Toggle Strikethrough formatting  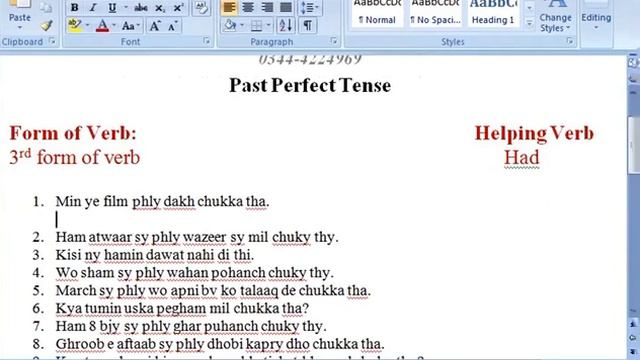pos(141,8)
